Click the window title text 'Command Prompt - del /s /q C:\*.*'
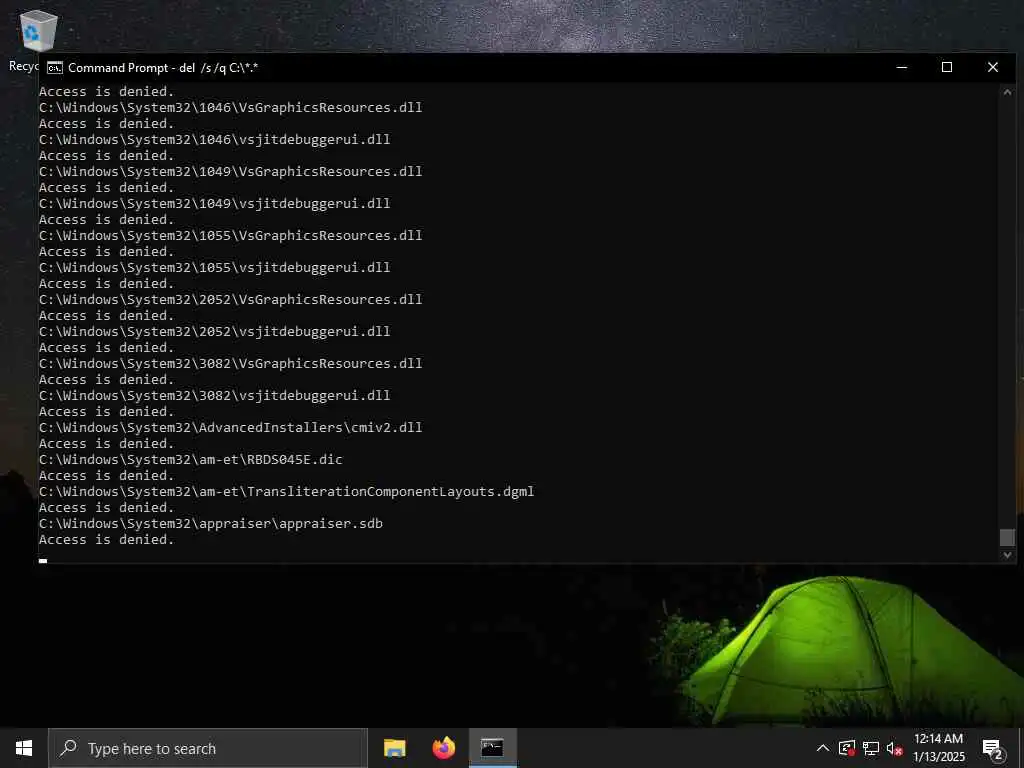The image size is (1024, 768). (163, 68)
